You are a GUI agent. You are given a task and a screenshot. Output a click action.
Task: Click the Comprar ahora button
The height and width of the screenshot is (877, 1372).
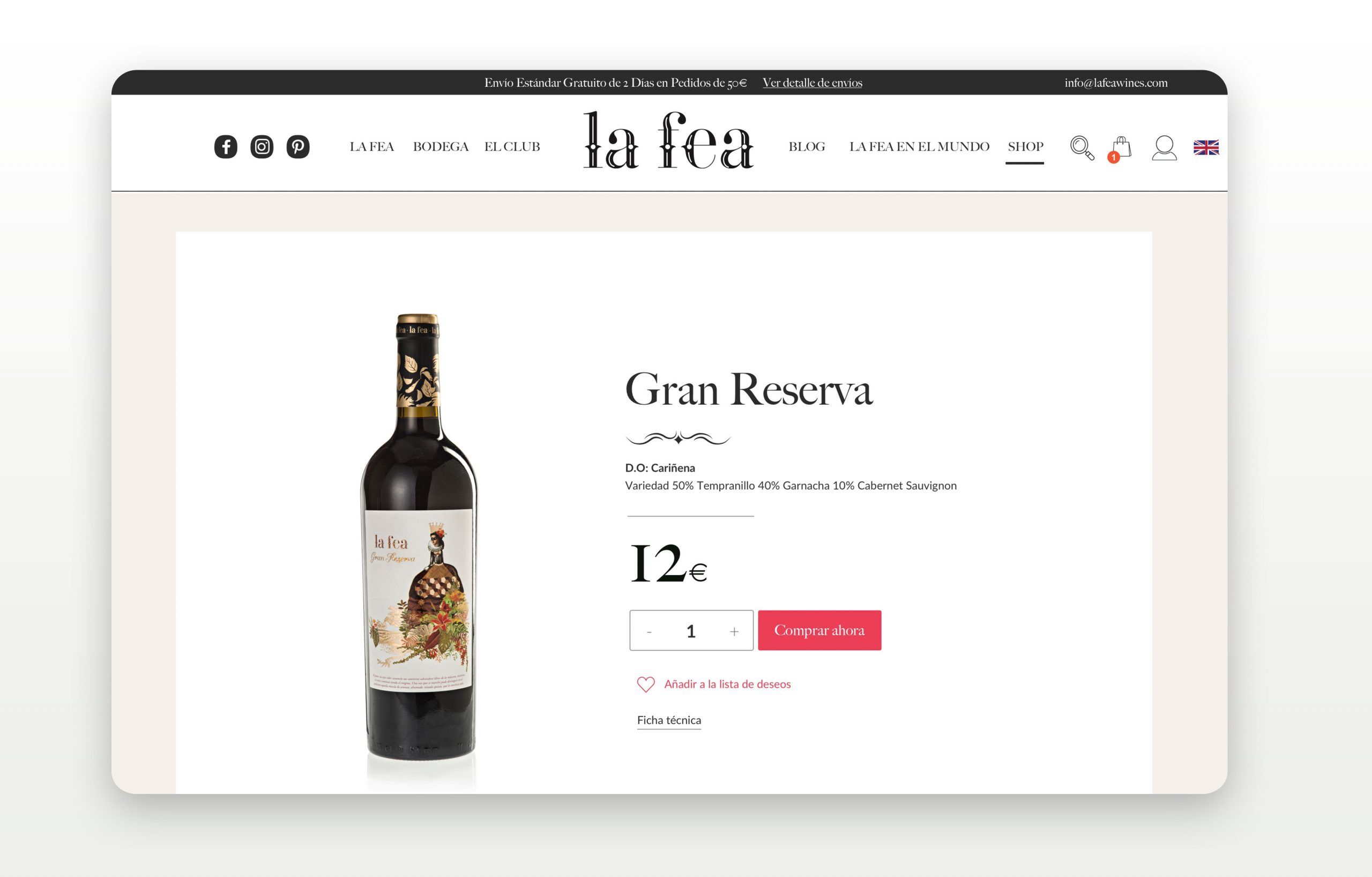(819, 630)
